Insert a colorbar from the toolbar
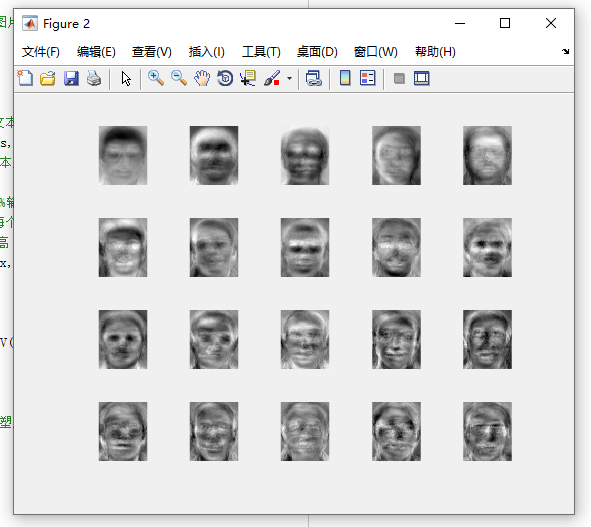 345,78
